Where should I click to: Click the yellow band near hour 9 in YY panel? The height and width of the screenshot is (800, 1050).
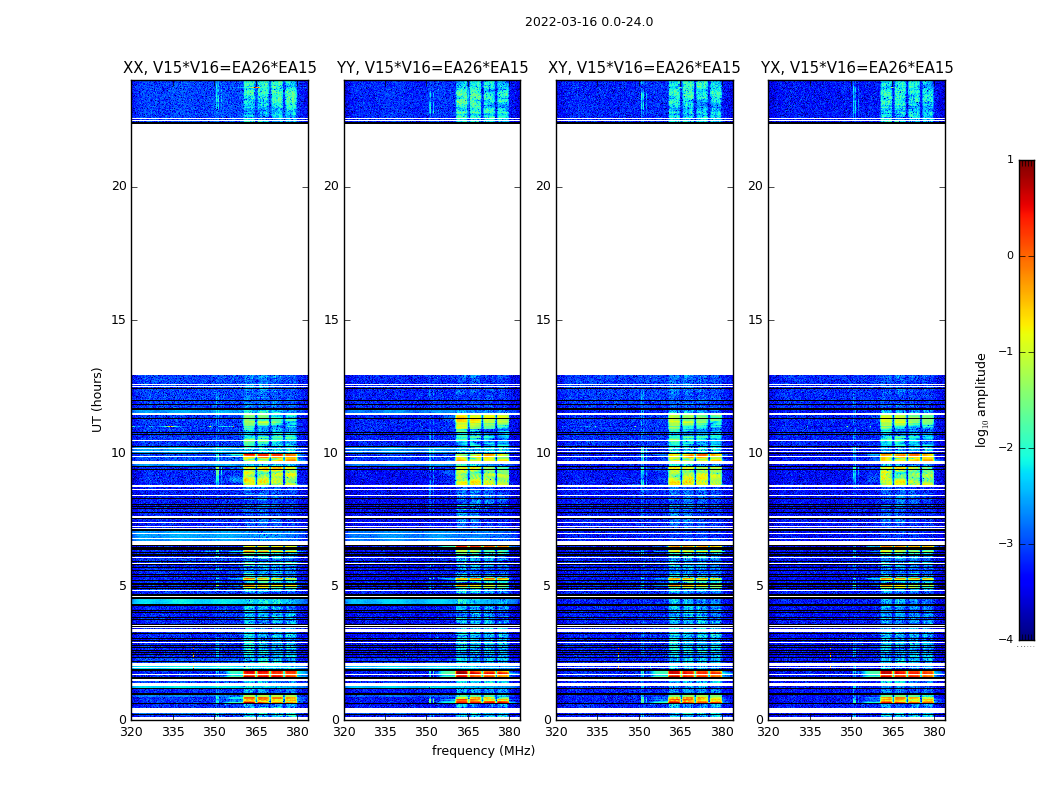pos(482,477)
